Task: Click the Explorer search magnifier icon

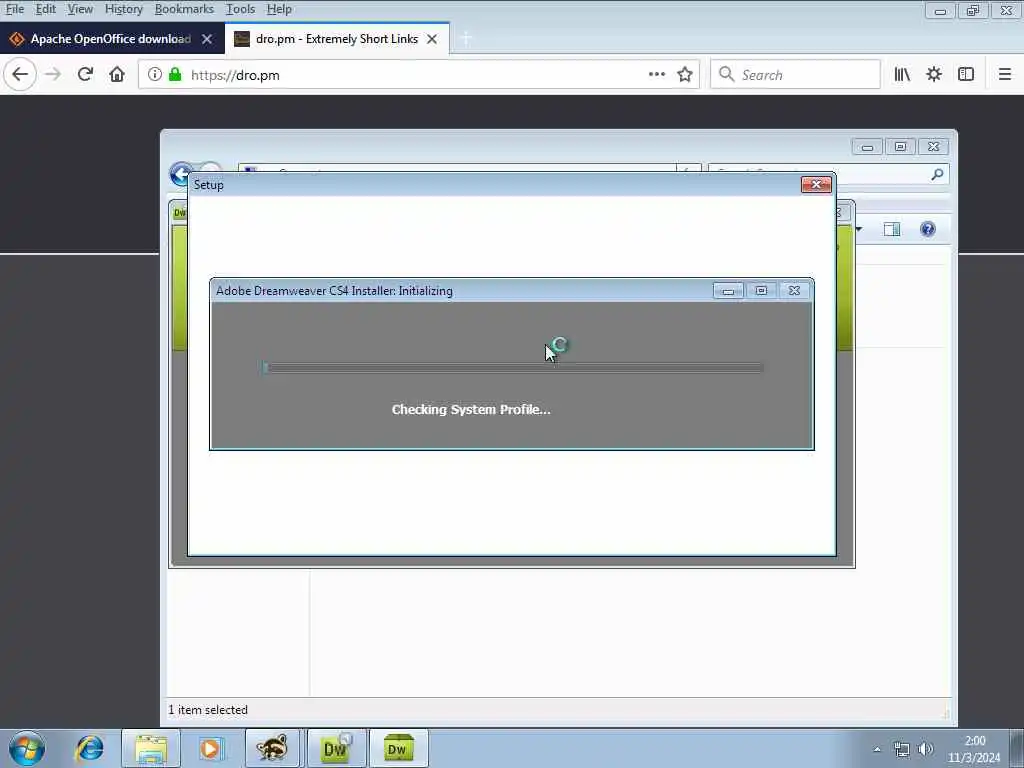Action: click(x=937, y=174)
